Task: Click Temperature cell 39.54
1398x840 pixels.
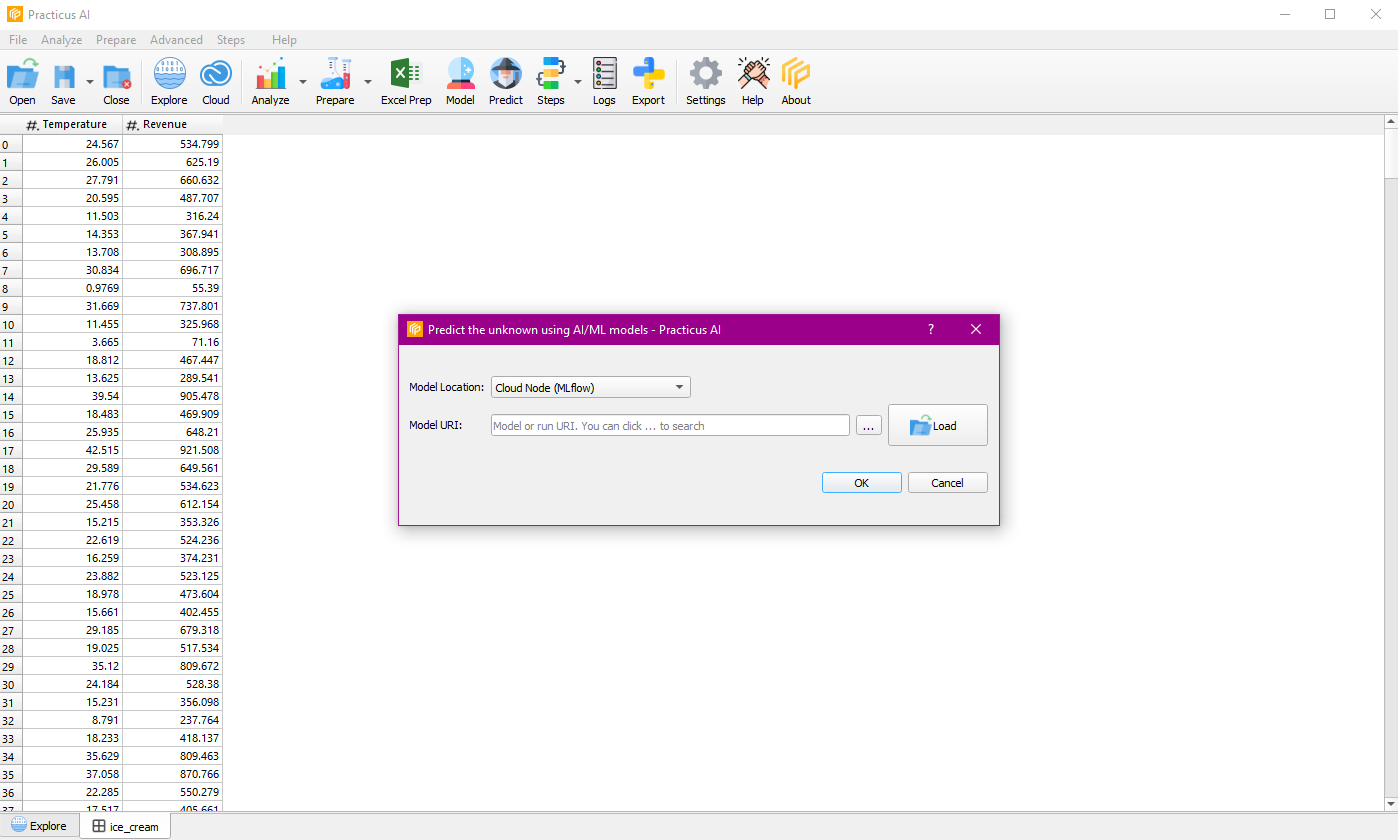Action: (72, 396)
